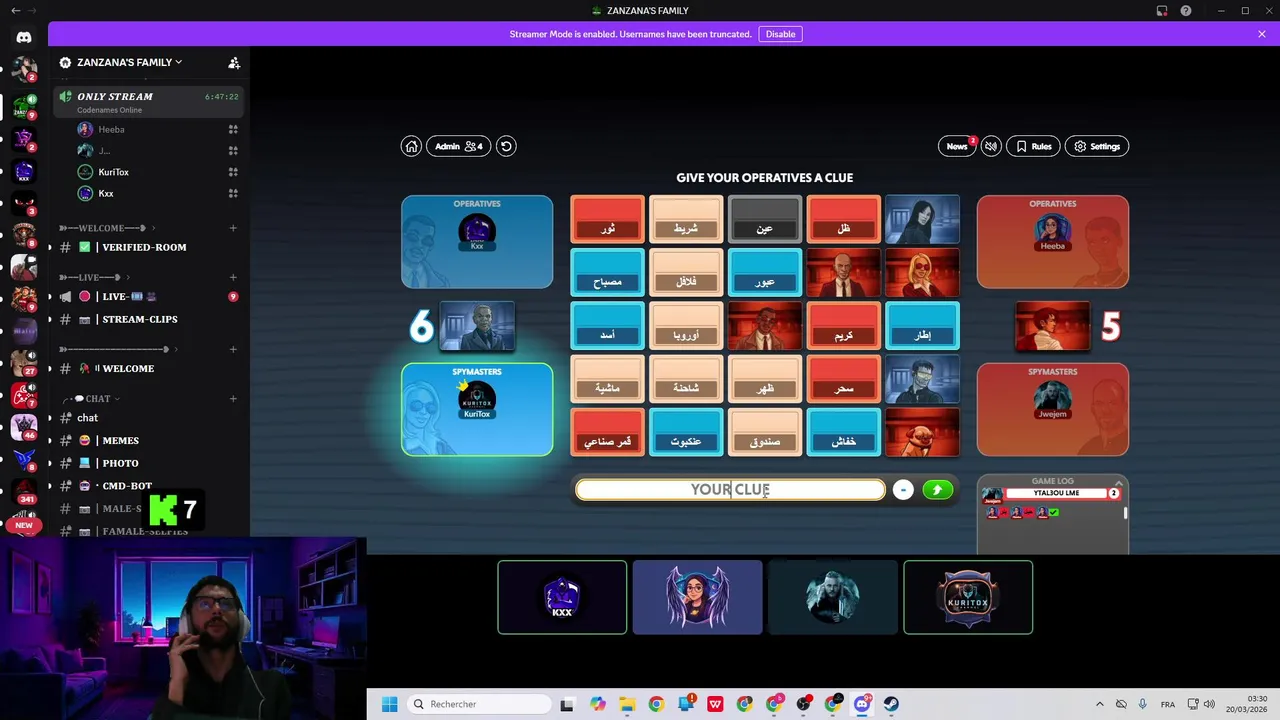Open Discord inbox icon in title bar

pyautogui.click(x=1162, y=10)
